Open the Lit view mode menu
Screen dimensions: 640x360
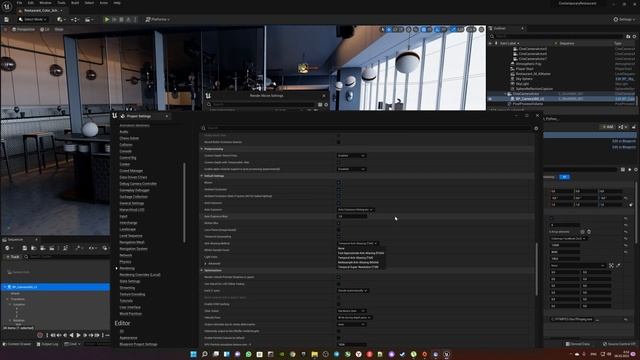point(45,29)
